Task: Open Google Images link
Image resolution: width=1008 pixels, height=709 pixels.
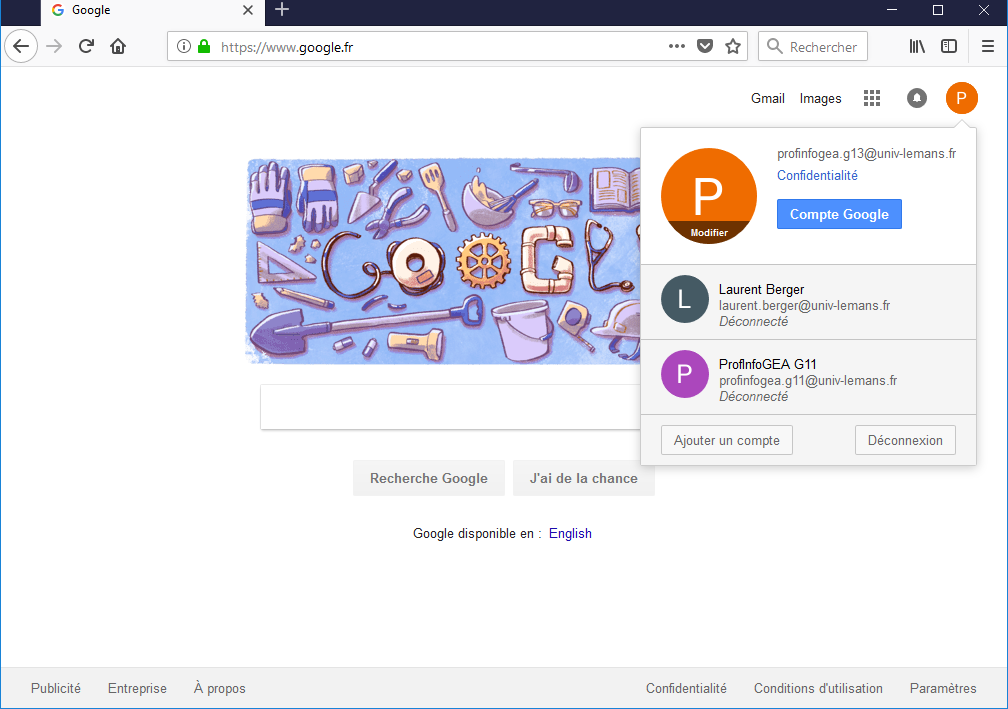Action: tap(820, 98)
